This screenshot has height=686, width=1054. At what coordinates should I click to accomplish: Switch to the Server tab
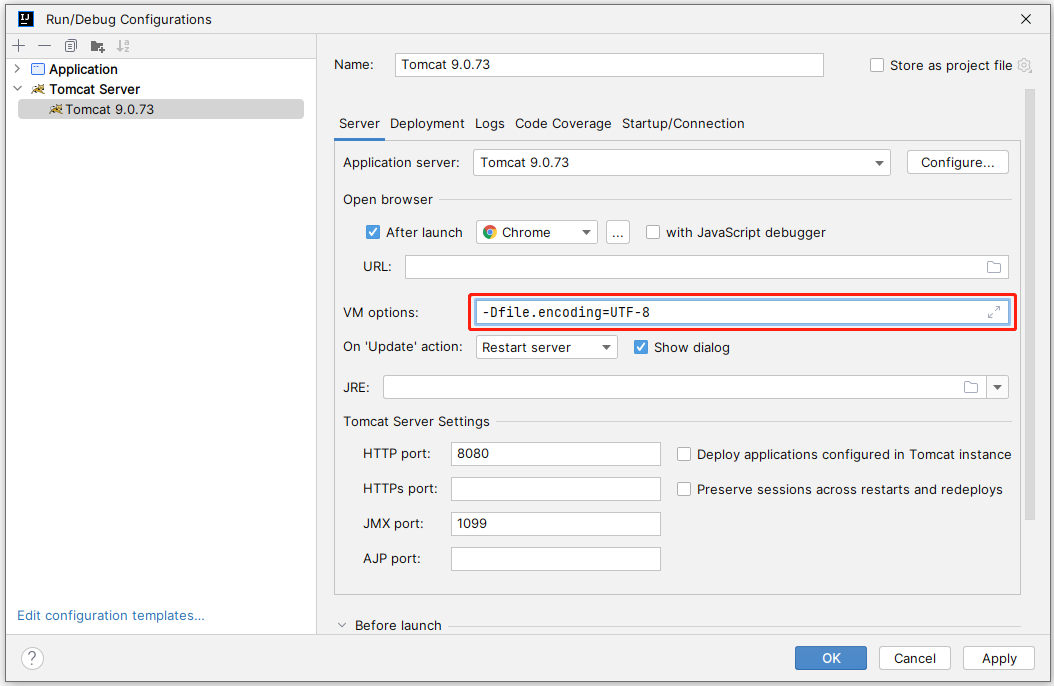click(359, 124)
